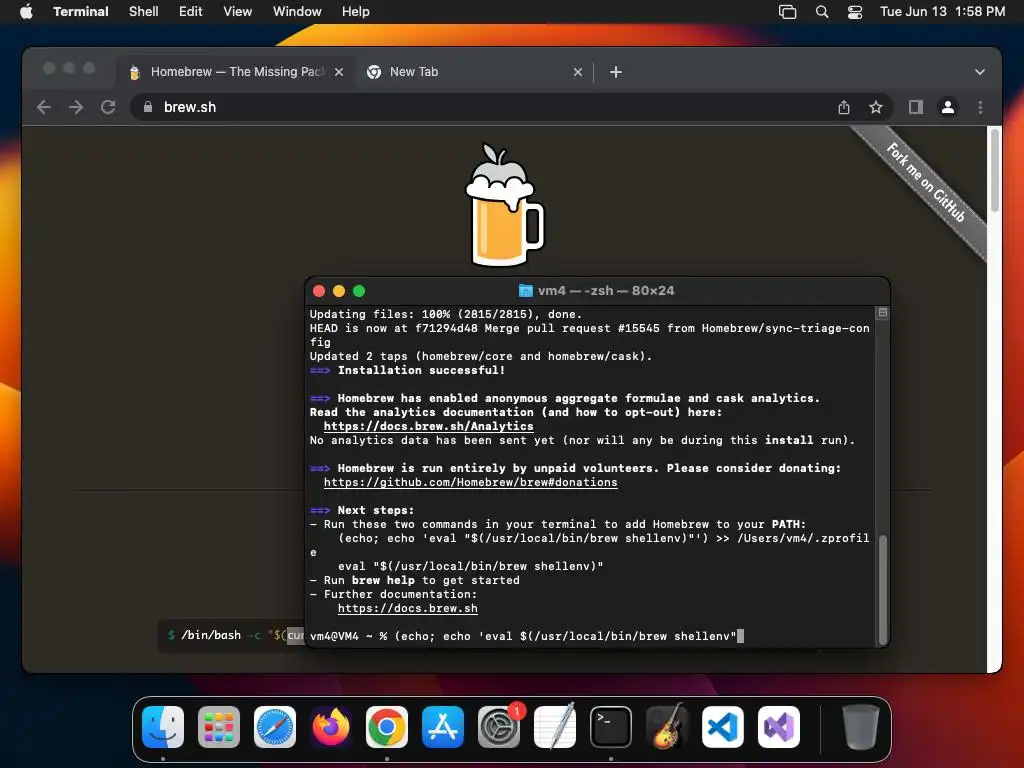Open Chrome profile menu
Viewport: 1024px width, 768px height.
[x=948, y=107]
